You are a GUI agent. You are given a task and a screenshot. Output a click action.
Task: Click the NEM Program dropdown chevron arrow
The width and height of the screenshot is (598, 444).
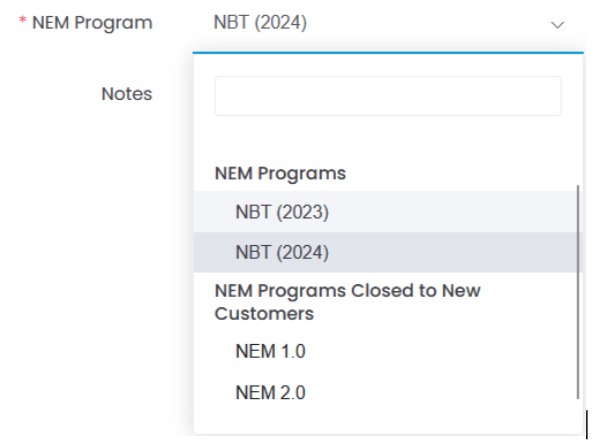coord(557,25)
